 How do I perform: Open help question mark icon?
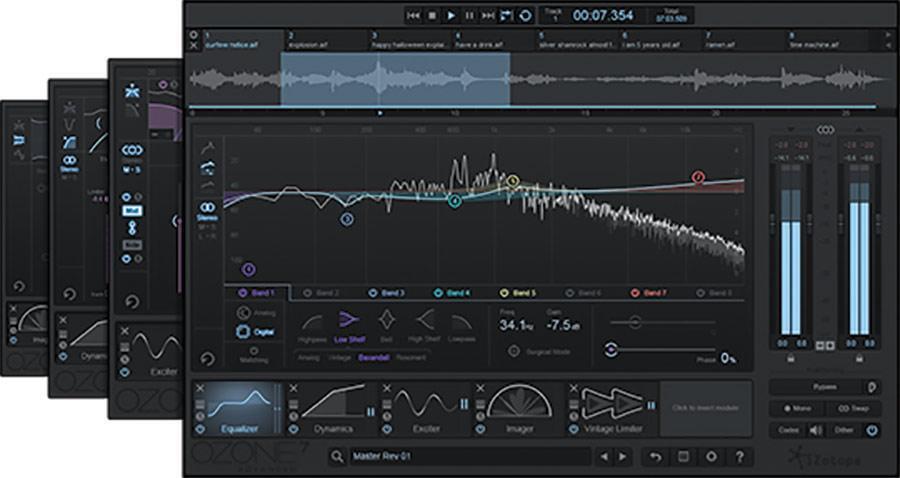pyautogui.click(x=739, y=457)
